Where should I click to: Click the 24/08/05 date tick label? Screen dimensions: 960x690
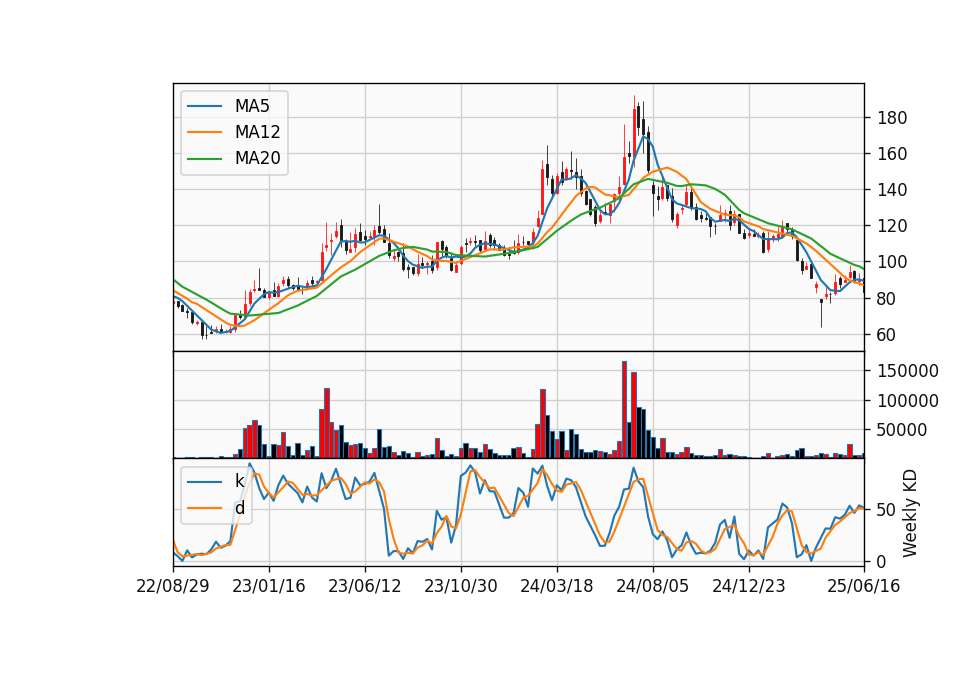[x=653, y=586]
